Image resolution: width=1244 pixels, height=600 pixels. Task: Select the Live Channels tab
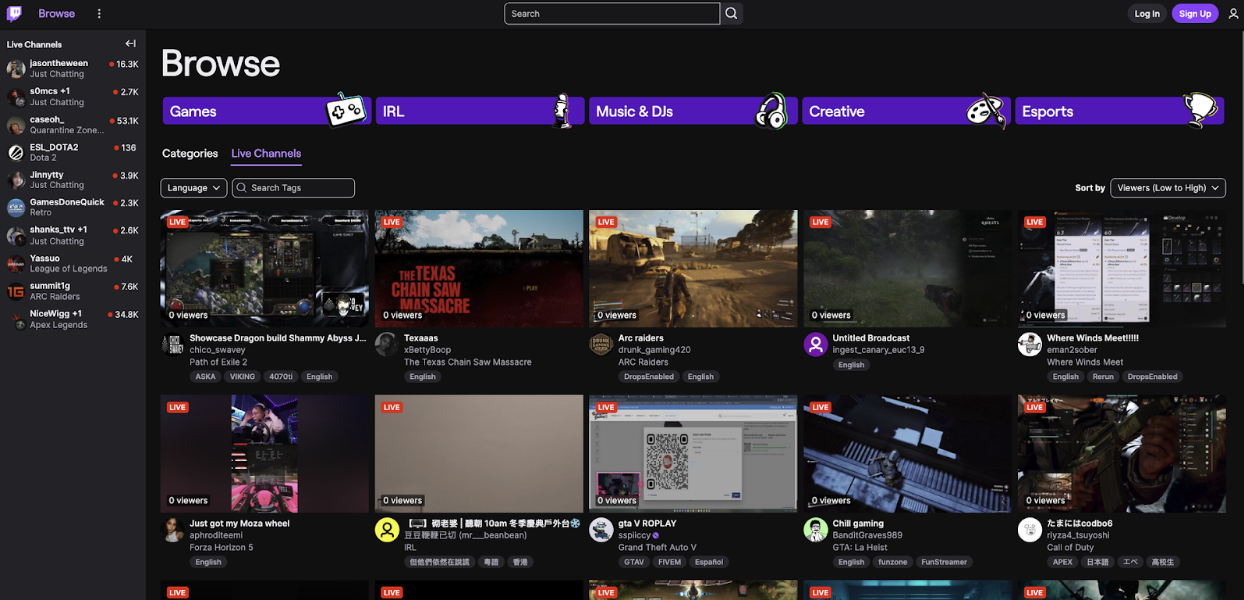[266, 154]
